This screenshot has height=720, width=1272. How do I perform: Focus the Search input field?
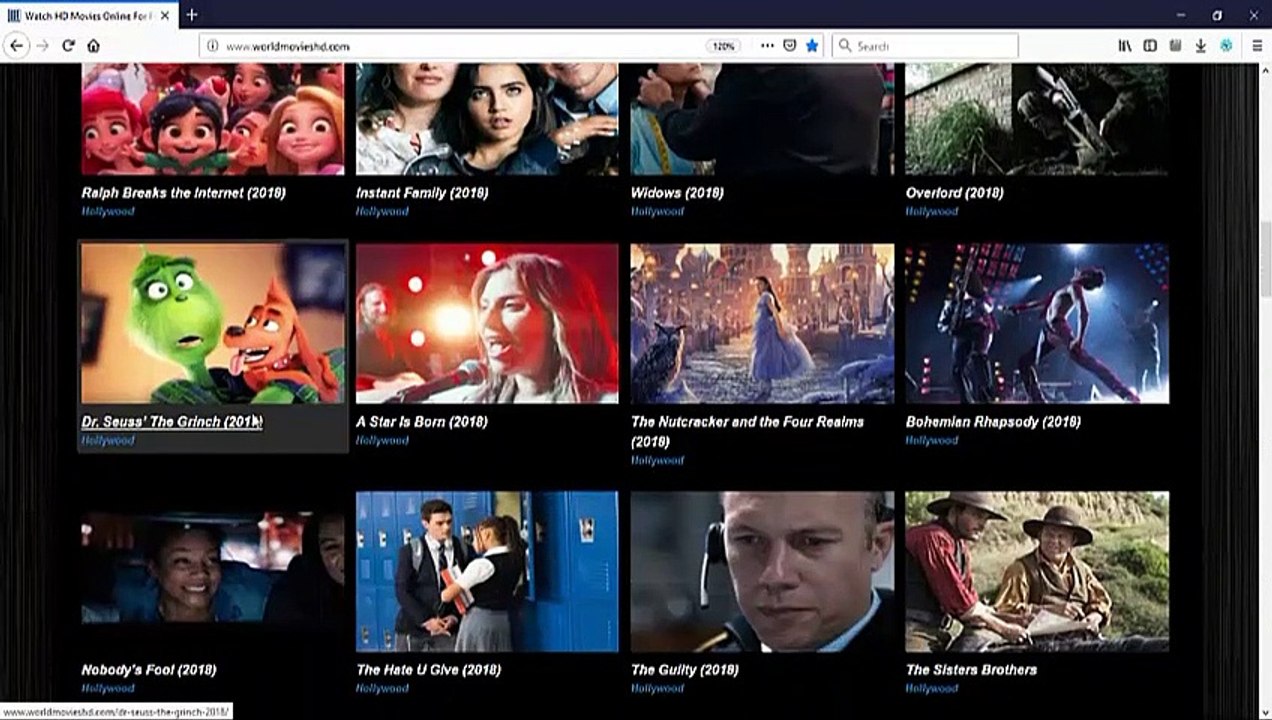point(925,46)
